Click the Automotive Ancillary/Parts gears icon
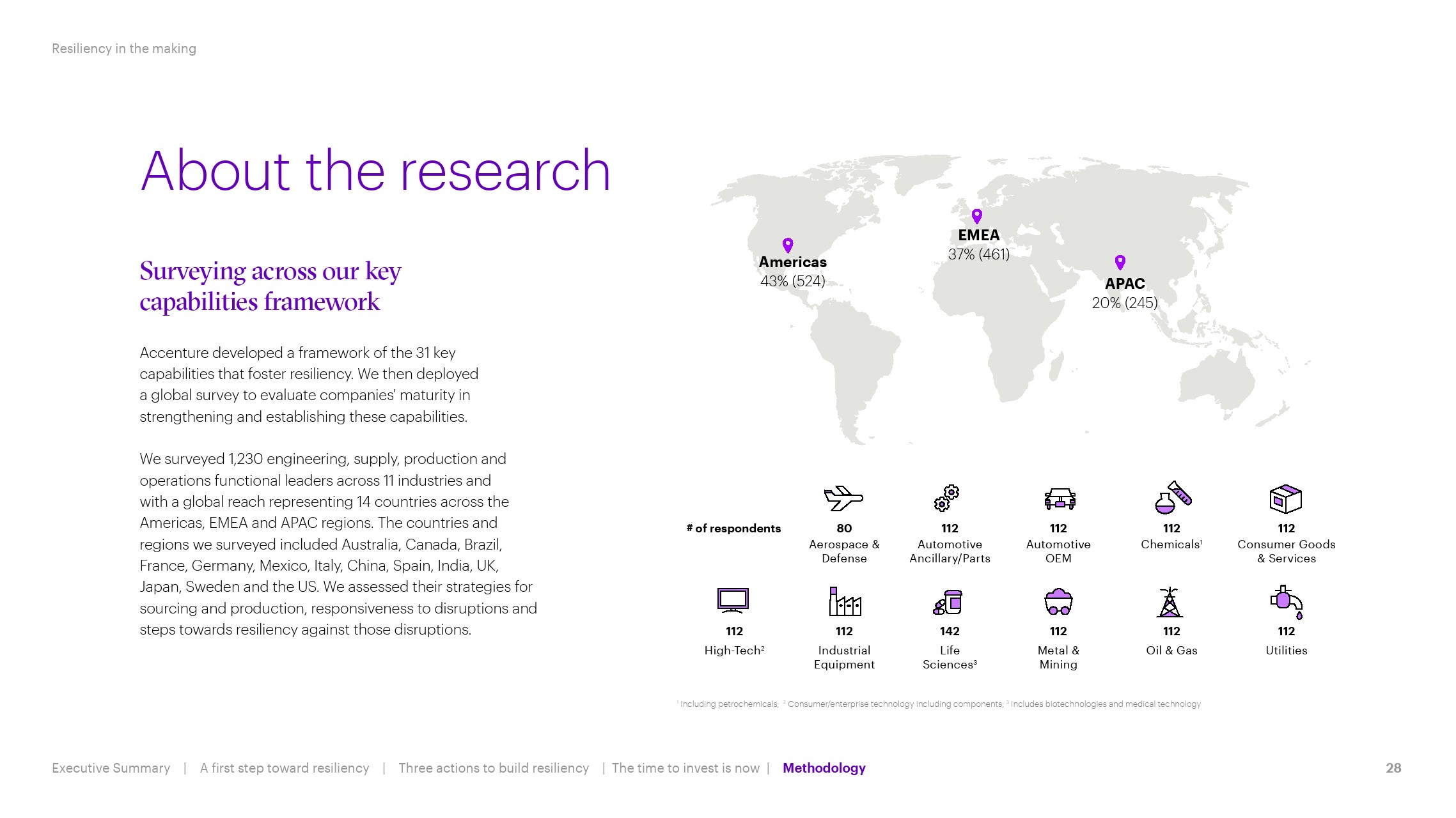Image resolution: width=1456 pixels, height=818 pixels. click(947, 498)
